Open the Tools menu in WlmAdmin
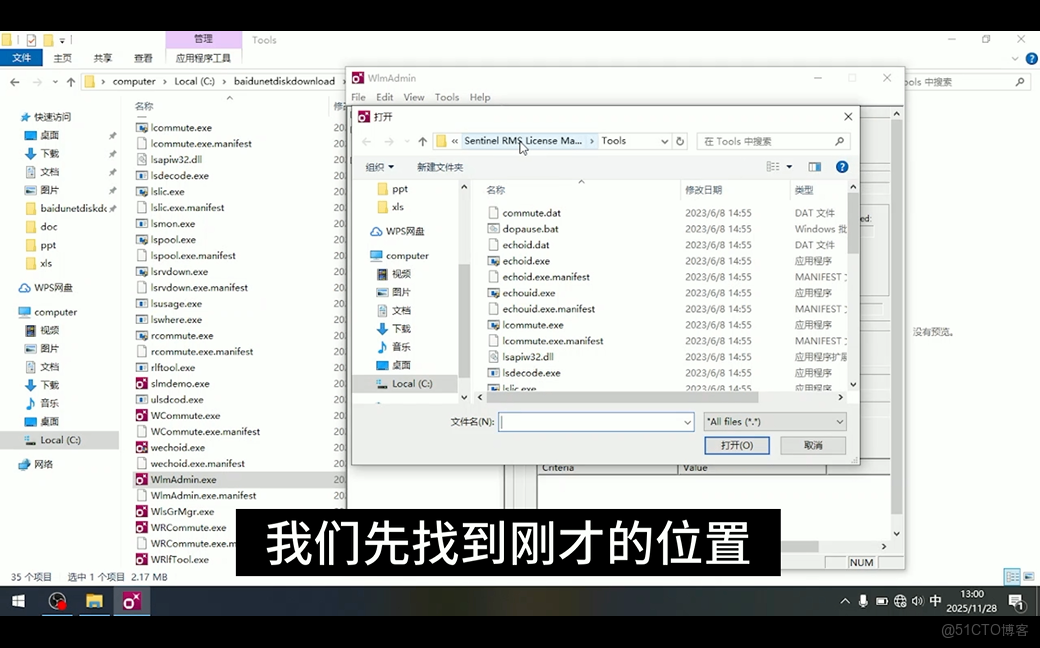This screenshot has height=648, width=1040. [x=446, y=97]
